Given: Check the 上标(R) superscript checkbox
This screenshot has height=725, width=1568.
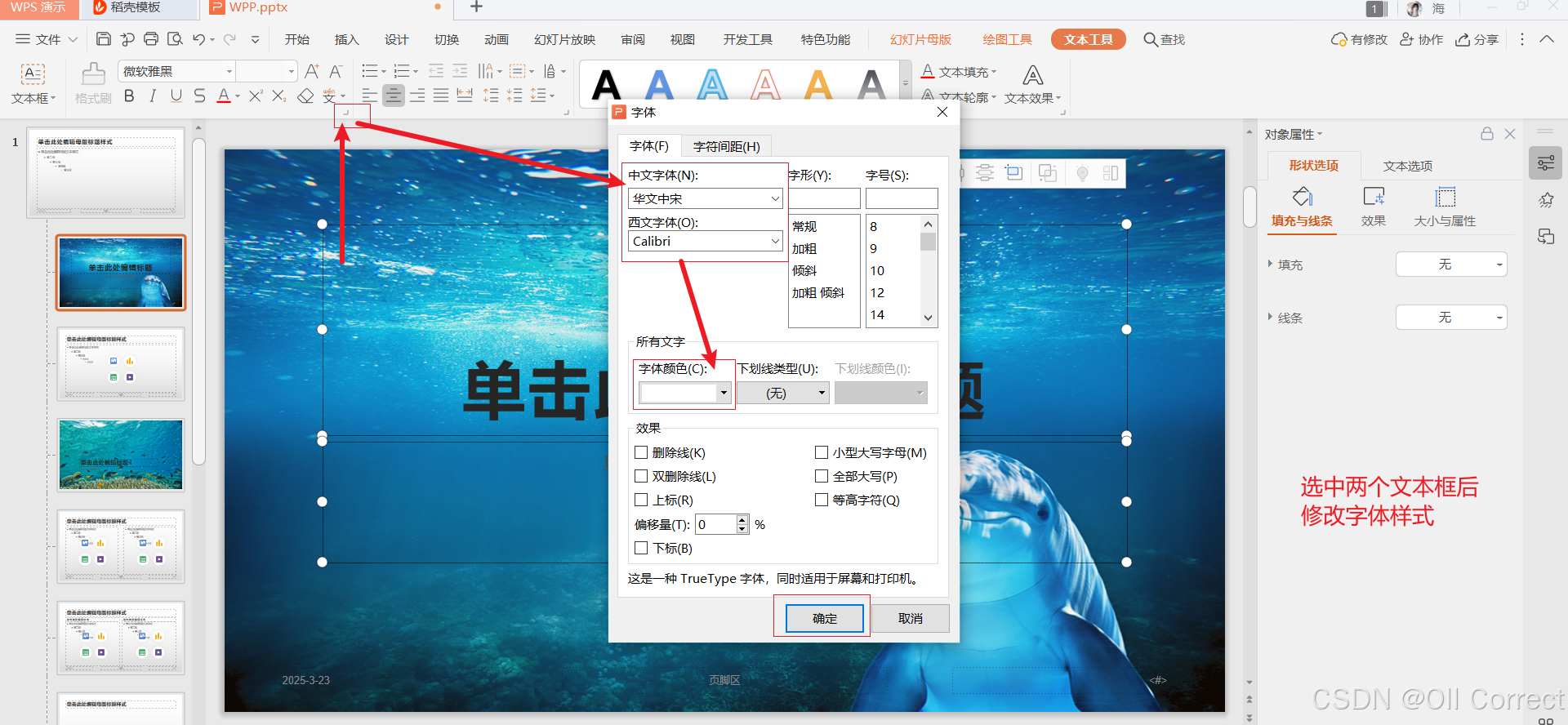Looking at the screenshot, I should [x=641, y=500].
